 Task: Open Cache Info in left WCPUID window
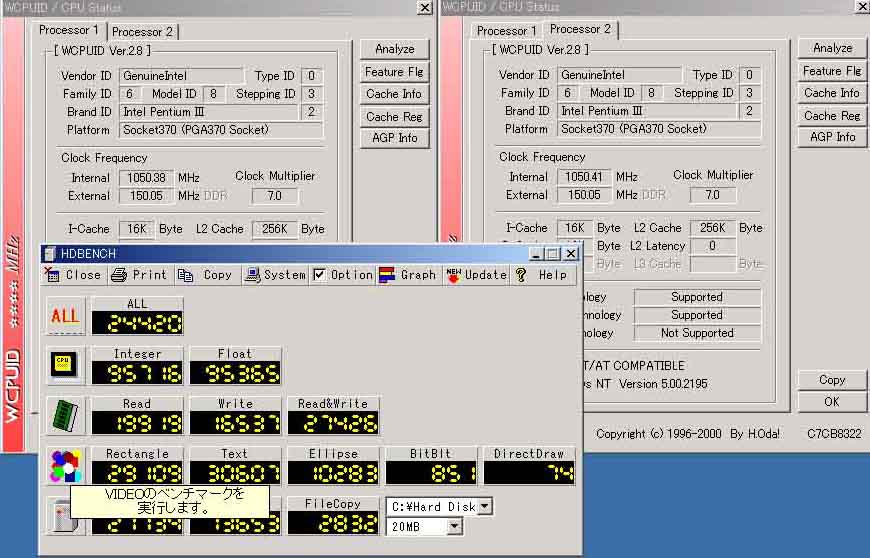(x=394, y=94)
